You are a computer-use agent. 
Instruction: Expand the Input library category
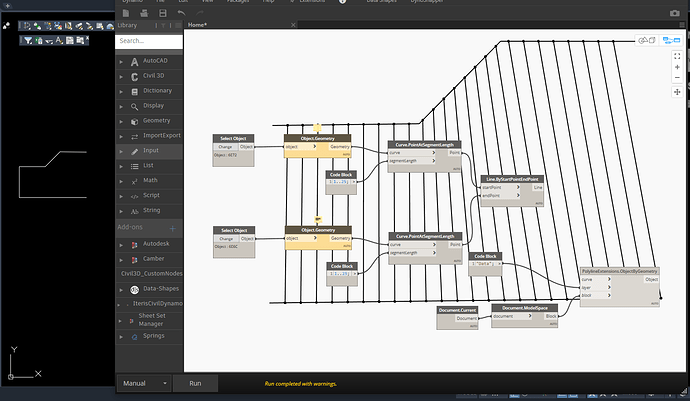click(149, 151)
